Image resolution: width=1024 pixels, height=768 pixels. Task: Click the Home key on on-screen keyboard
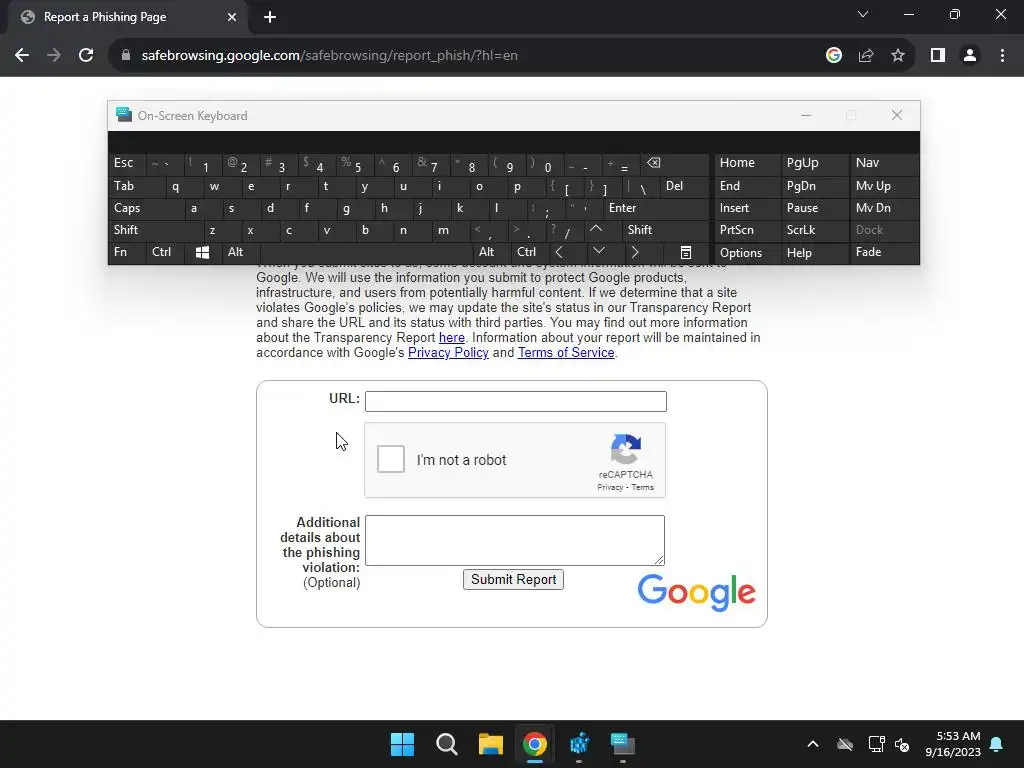748,163
